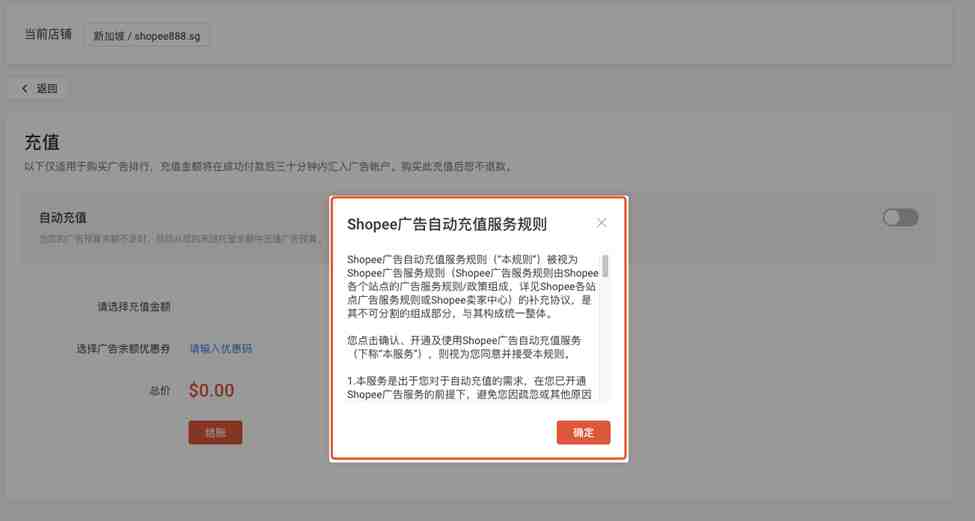Click rules paragraph starting 1.本服务
The height and width of the screenshot is (521, 975).
click(469, 387)
